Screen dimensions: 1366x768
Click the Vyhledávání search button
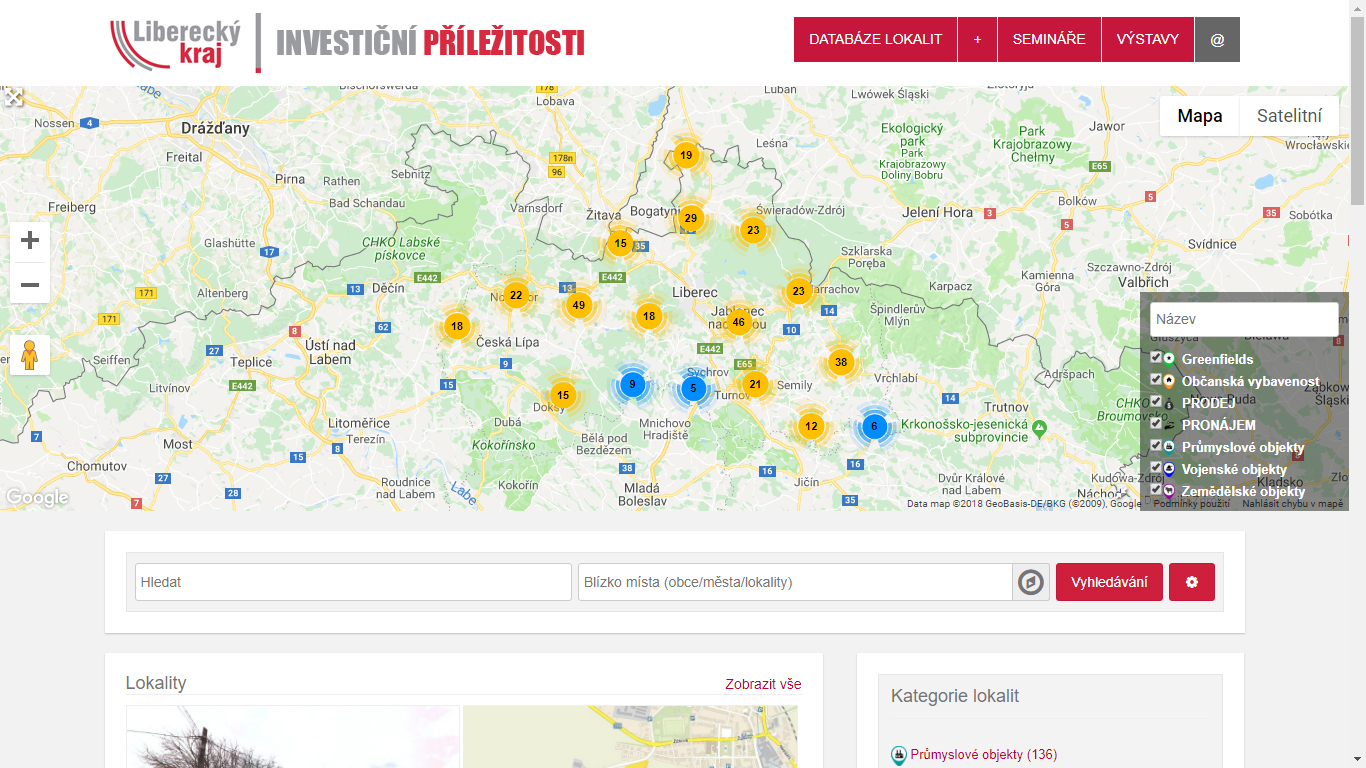pos(1109,582)
